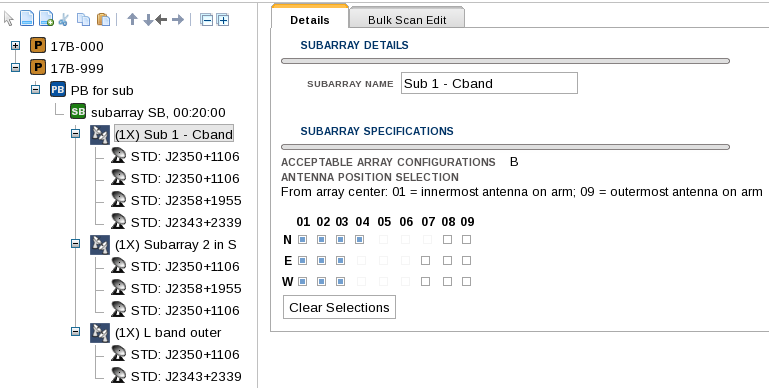Click the collapse all tree icon
Viewport: 769px width, 388px height.
pos(207,20)
